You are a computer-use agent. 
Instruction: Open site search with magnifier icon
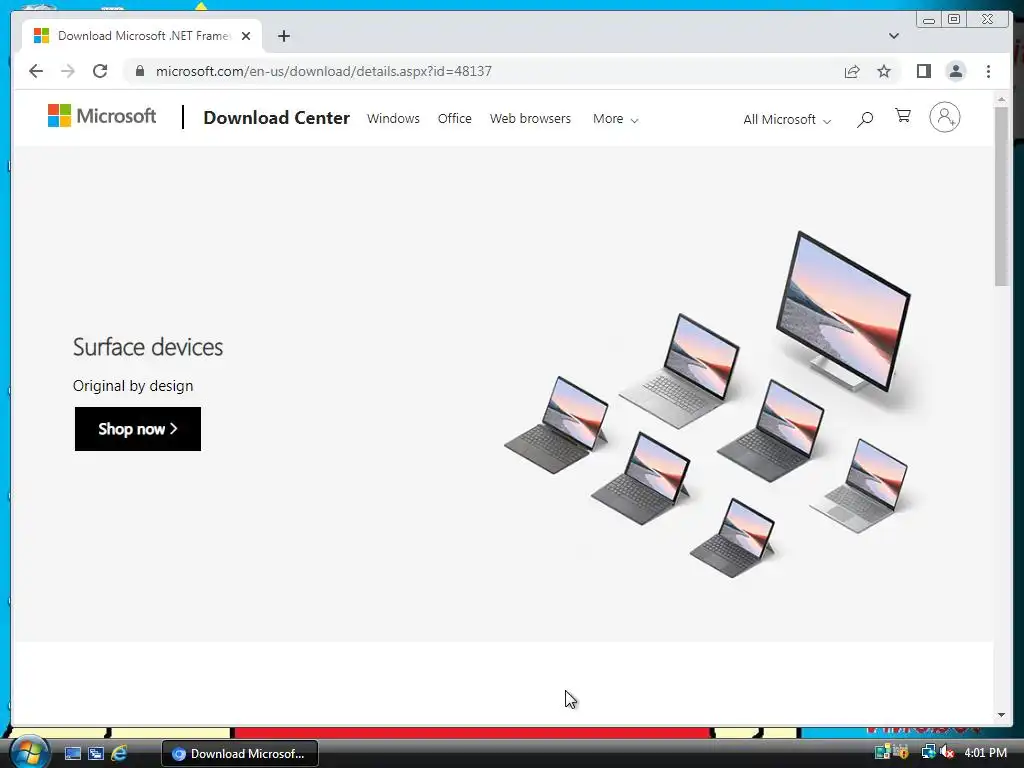click(865, 119)
